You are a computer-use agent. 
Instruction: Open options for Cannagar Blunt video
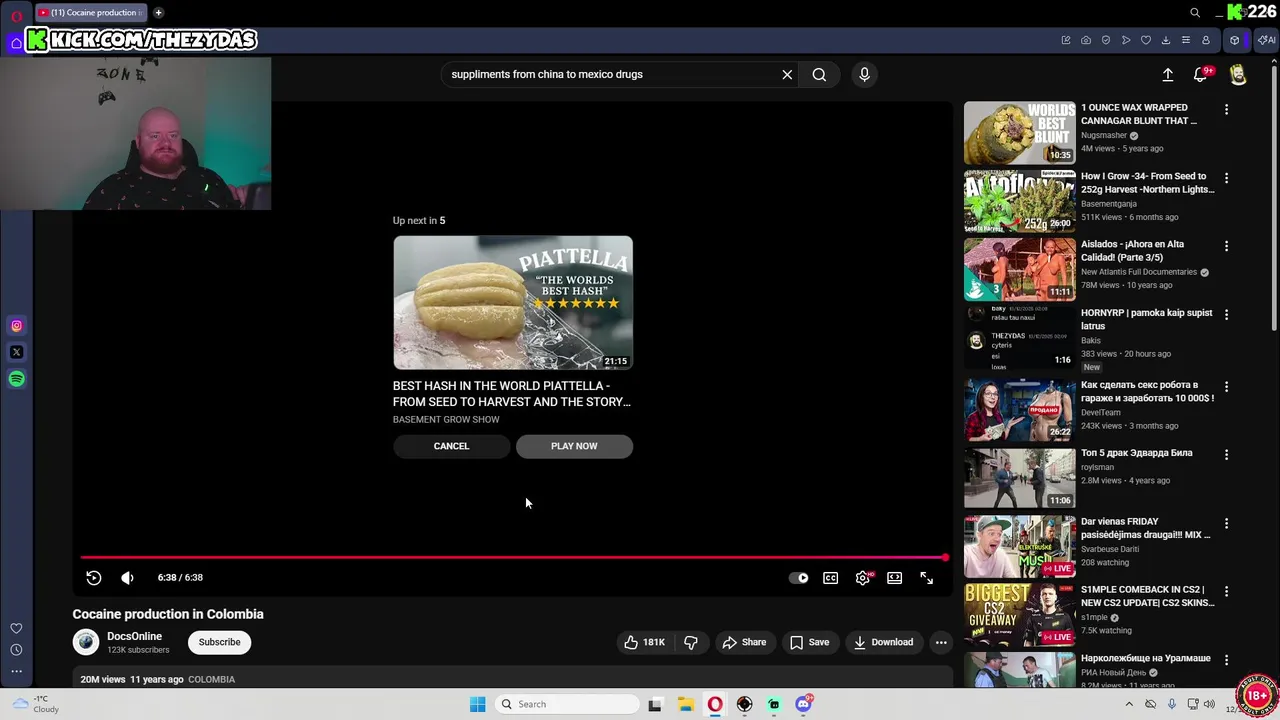(x=1226, y=109)
